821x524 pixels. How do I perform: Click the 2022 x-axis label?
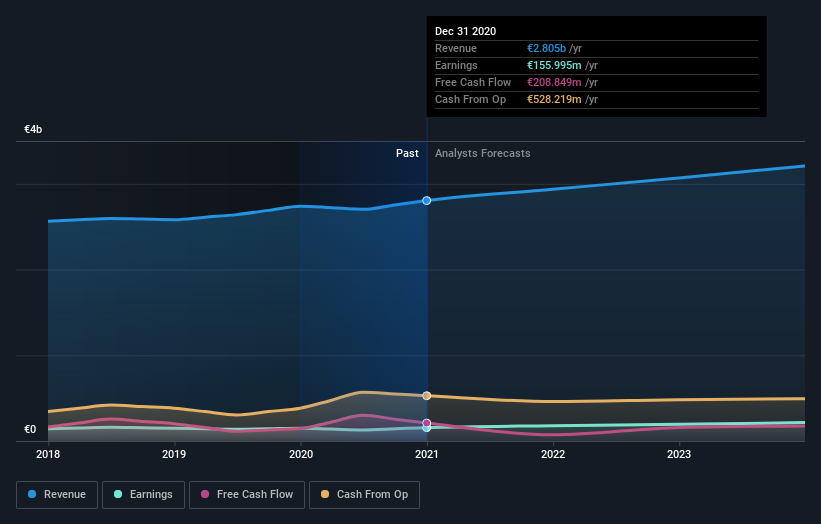[x=553, y=454]
